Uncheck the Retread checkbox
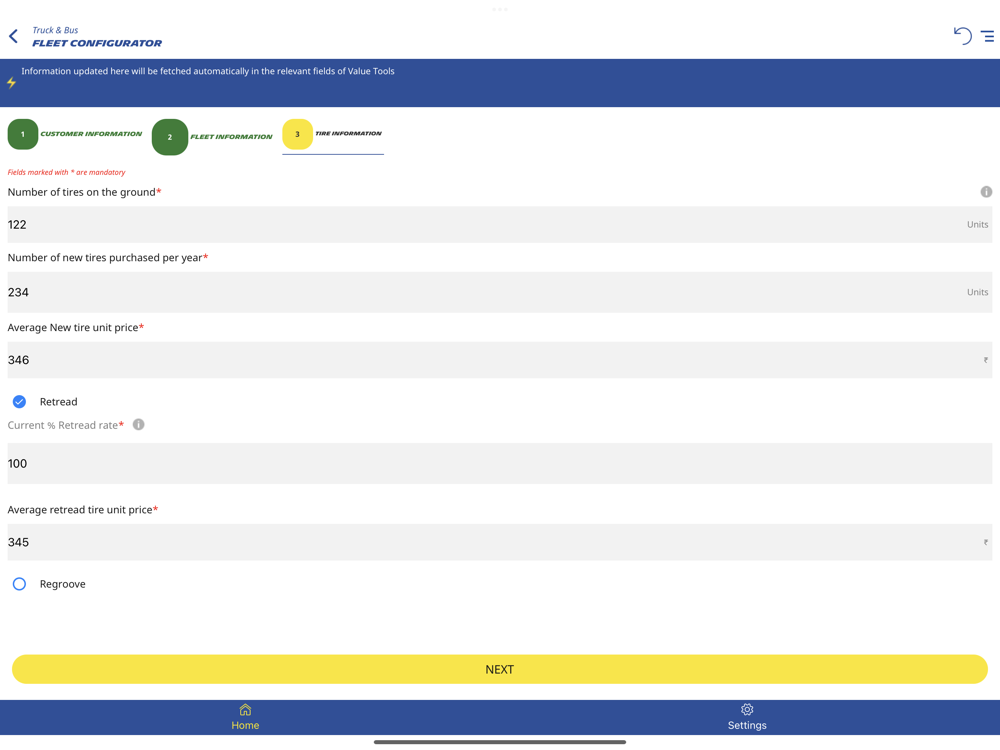 pos(19,402)
